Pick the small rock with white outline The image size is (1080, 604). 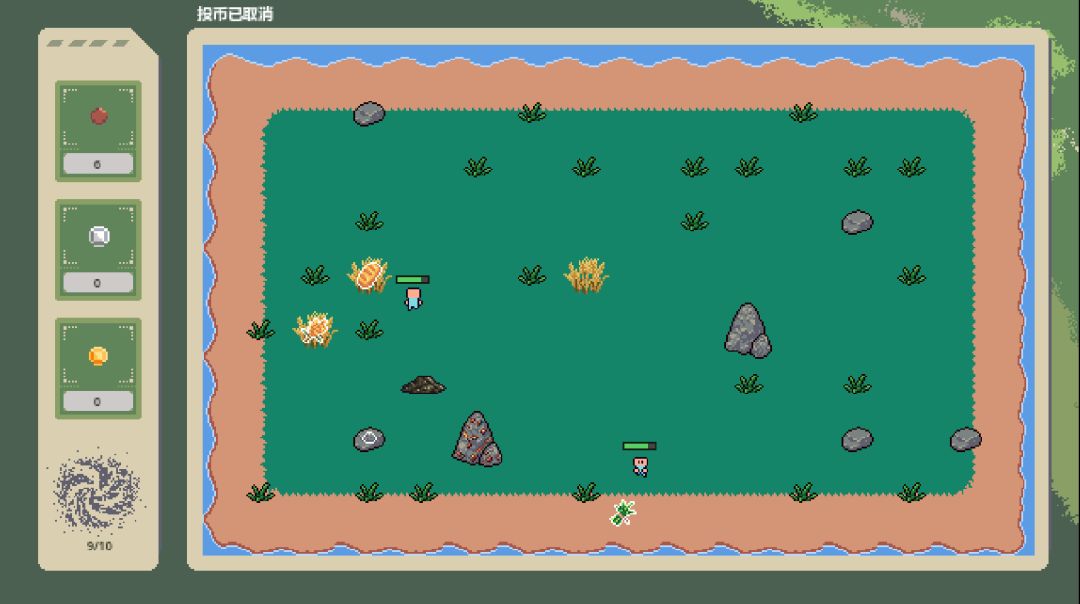tap(369, 439)
